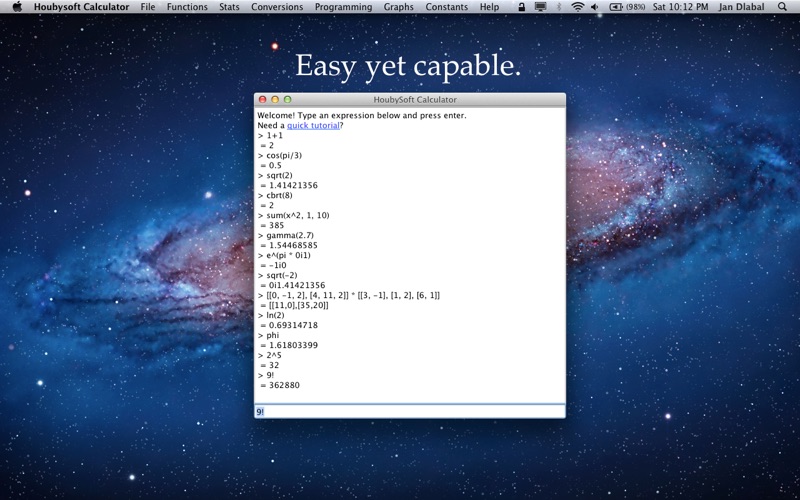
Task: Click the line '> 2^5'
Action: (268, 355)
